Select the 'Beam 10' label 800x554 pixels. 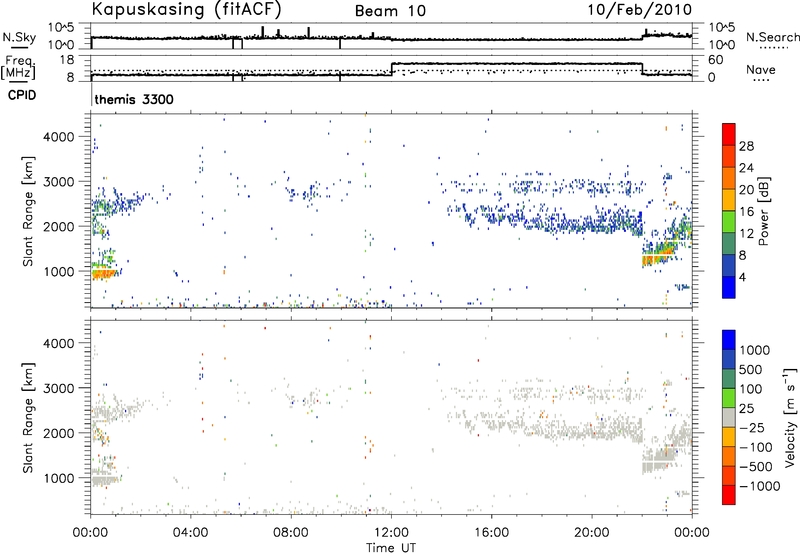pos(390,11)
